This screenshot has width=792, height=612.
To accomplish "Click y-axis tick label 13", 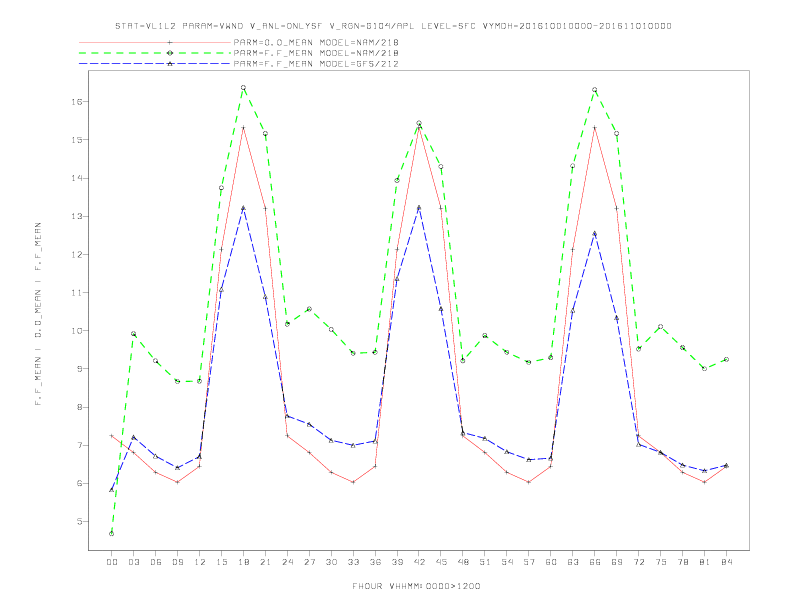I will click(76, 216).
